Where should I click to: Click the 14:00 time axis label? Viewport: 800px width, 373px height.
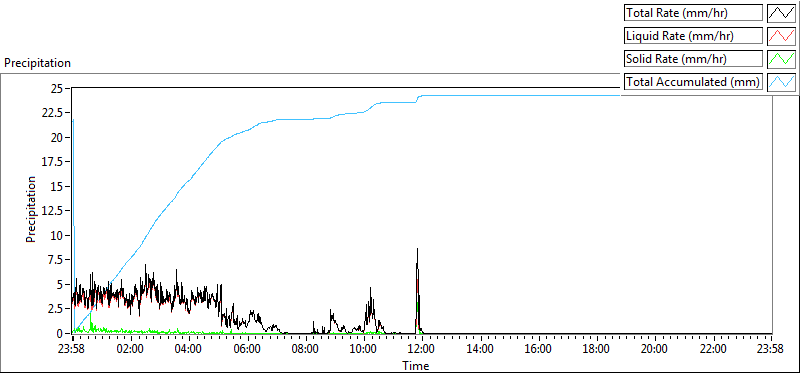pyautogui.click(x=481, y=350)
